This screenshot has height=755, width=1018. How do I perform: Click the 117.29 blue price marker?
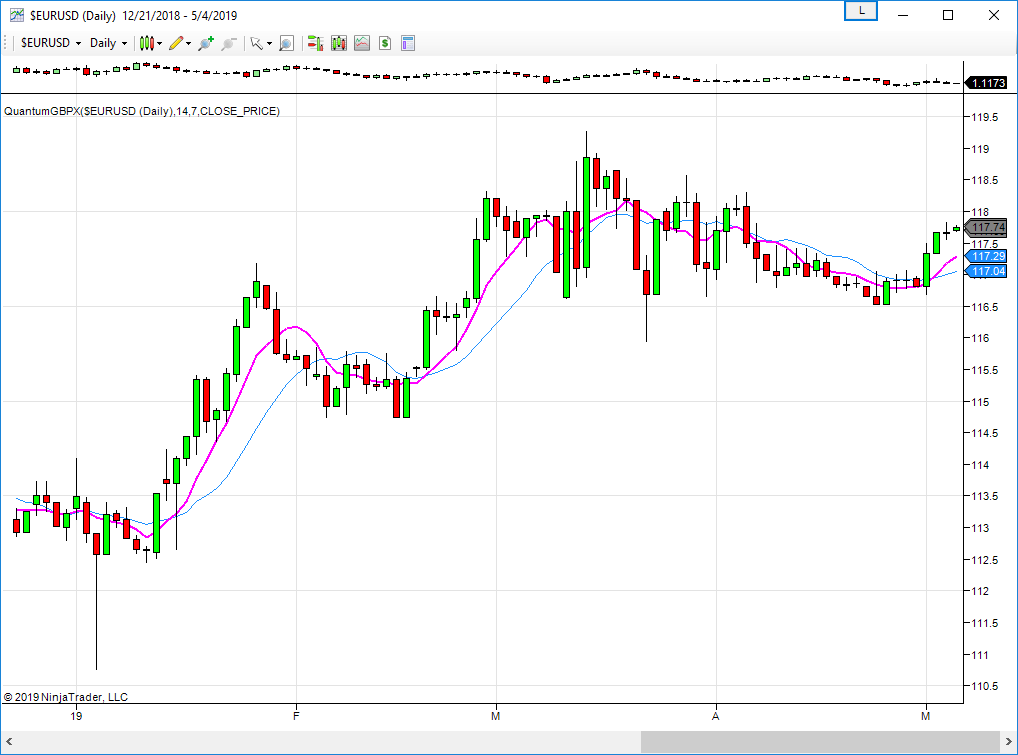(986, 256)
